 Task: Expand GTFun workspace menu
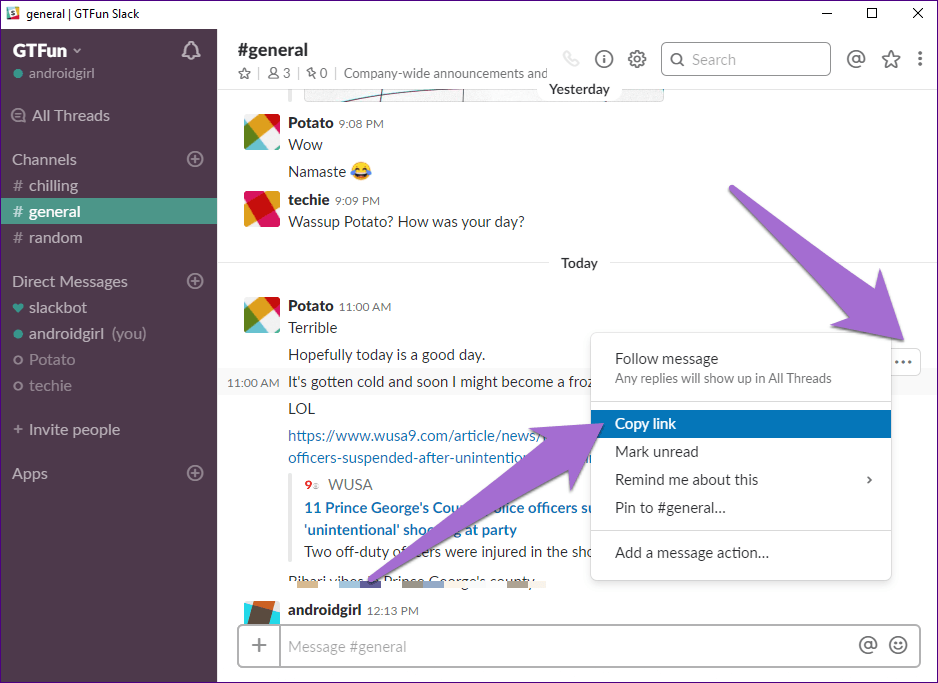tap(47, 51)
